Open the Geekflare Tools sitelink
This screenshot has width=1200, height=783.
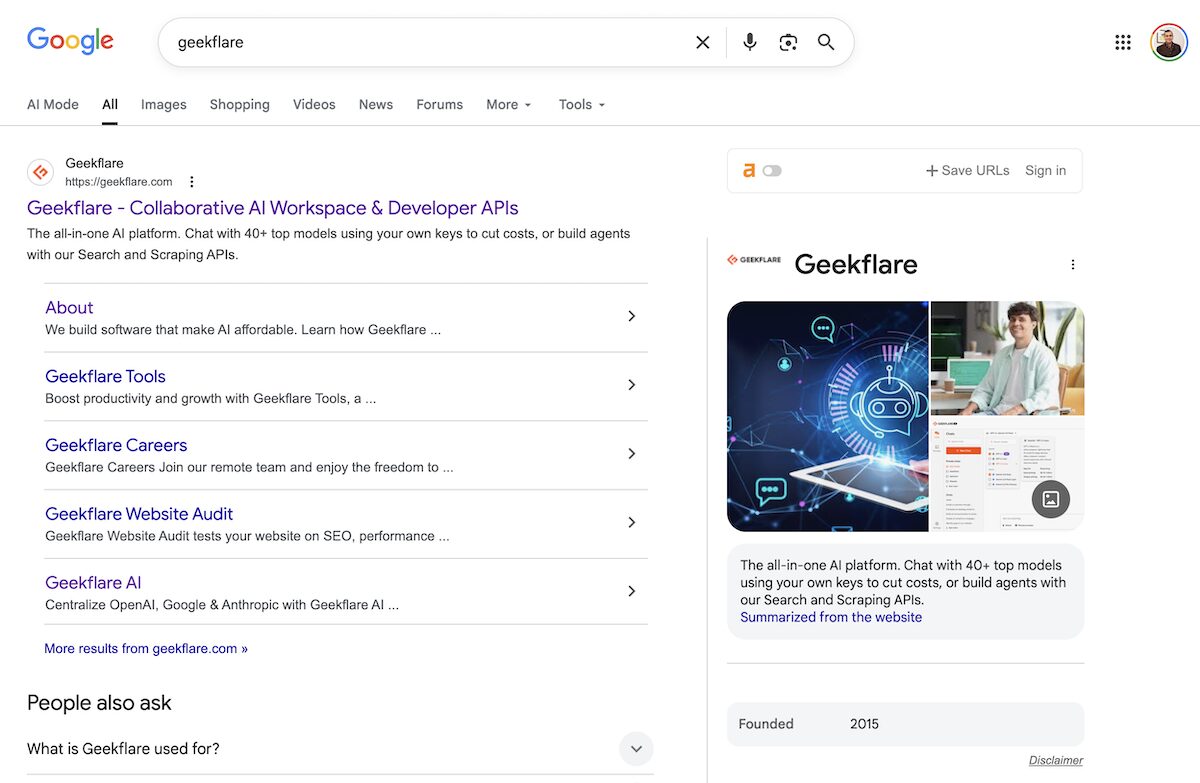pyautogui.click(x=105, y=377)
